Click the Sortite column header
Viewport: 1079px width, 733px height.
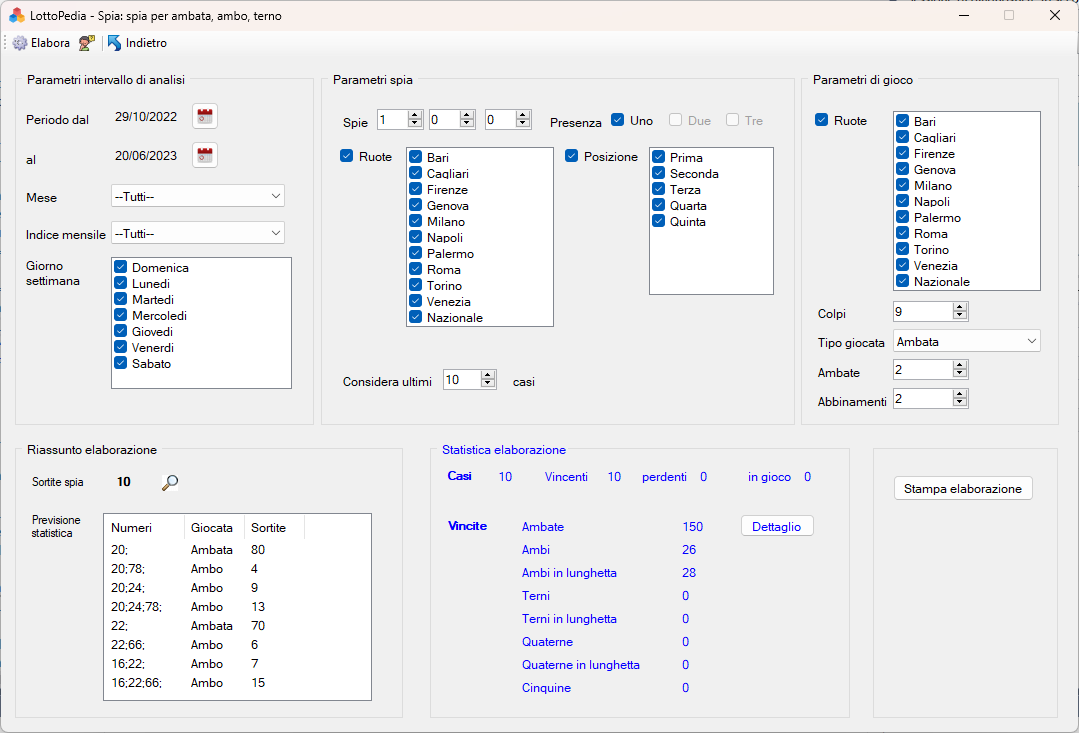pyautogui.click(x=274, y=528)
